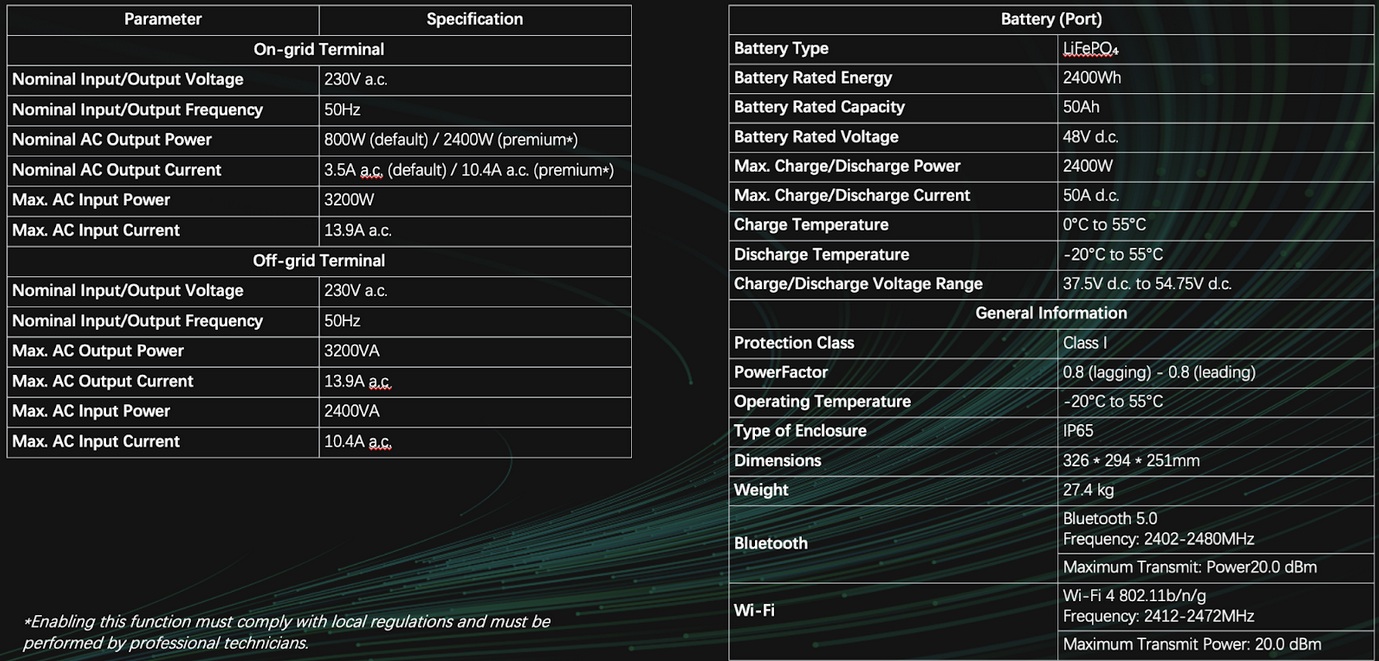This screenshot has height=661, width=1379.
Task: Click the Nominal AC Output Power label
Action: pyautogui.click(x=112, y=140)
